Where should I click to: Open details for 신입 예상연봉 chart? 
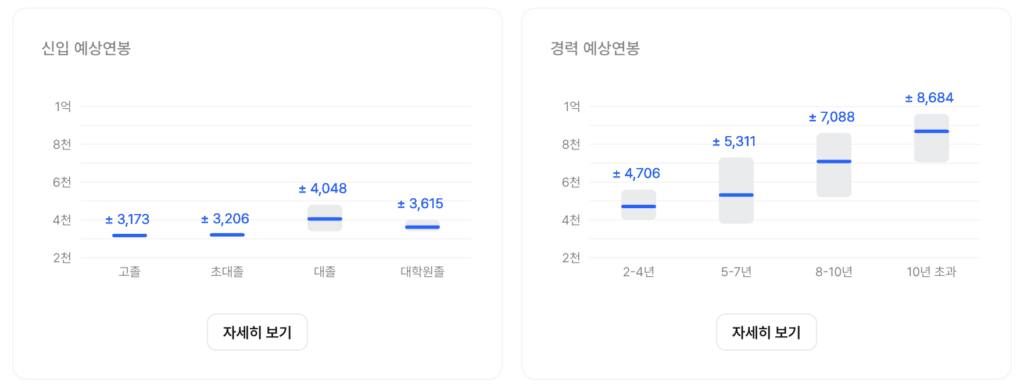pyautogui.click(x=257, y=333)
